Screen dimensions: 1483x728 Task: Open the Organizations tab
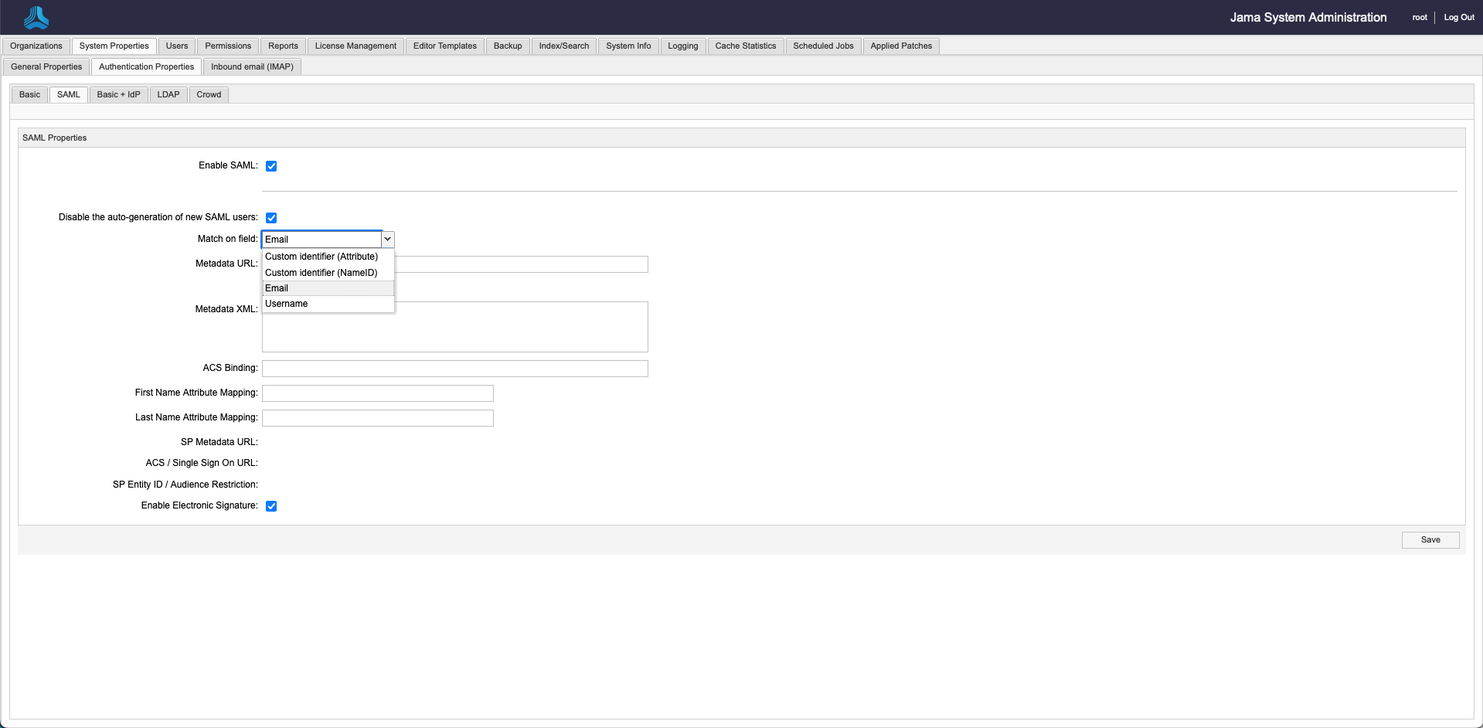point(36,46)
